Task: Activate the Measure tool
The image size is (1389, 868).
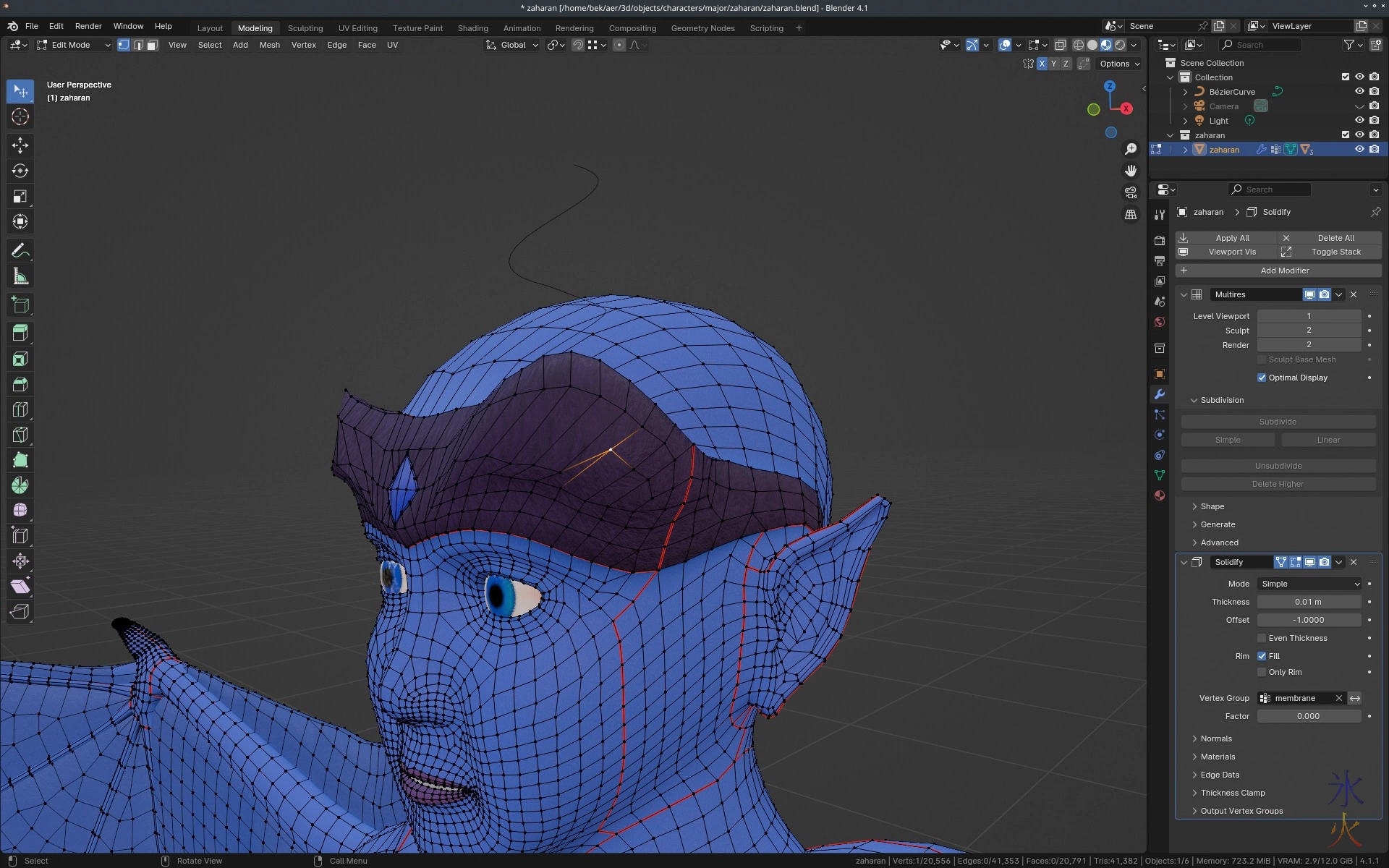Action: coord(20,276)
